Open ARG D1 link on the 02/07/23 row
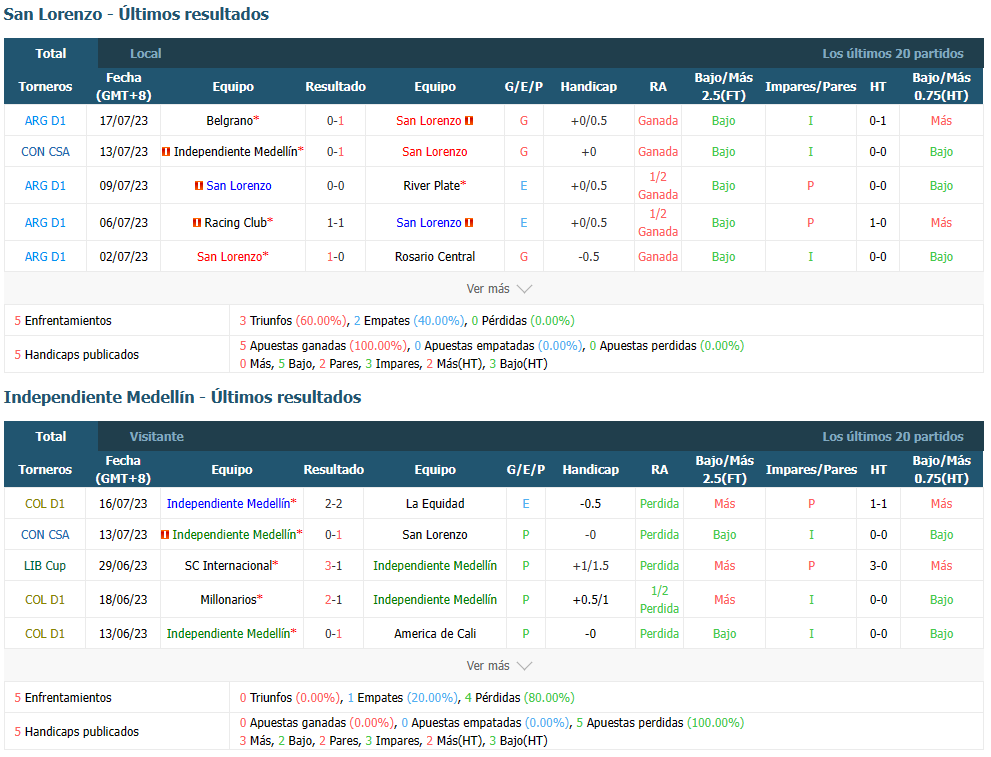 (45, 257)
